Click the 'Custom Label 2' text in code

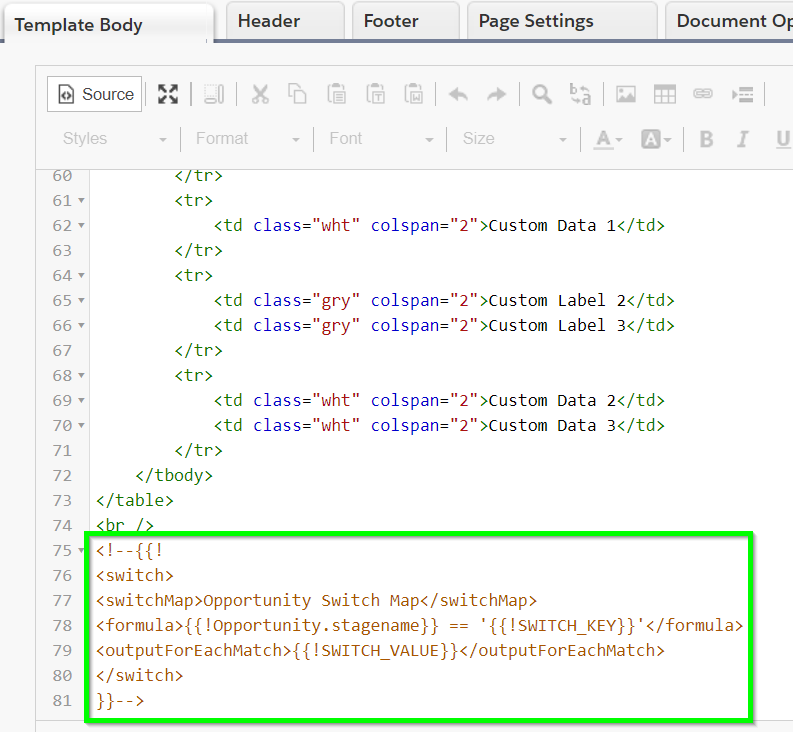pyautogui.click(x=557, y=300)
